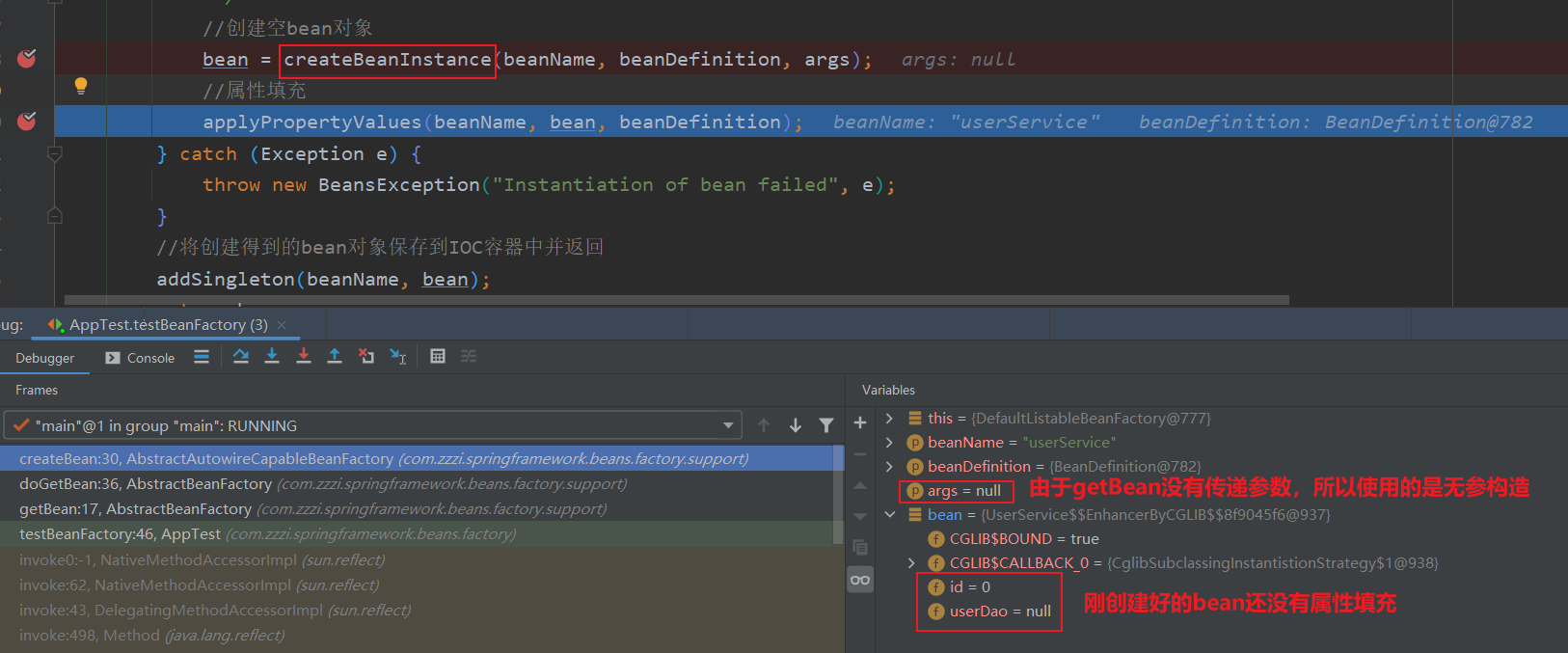Close the AppTest.testBeanFactory debug tab
This screenshot has height=653, width=1568.
pos(282,325)
